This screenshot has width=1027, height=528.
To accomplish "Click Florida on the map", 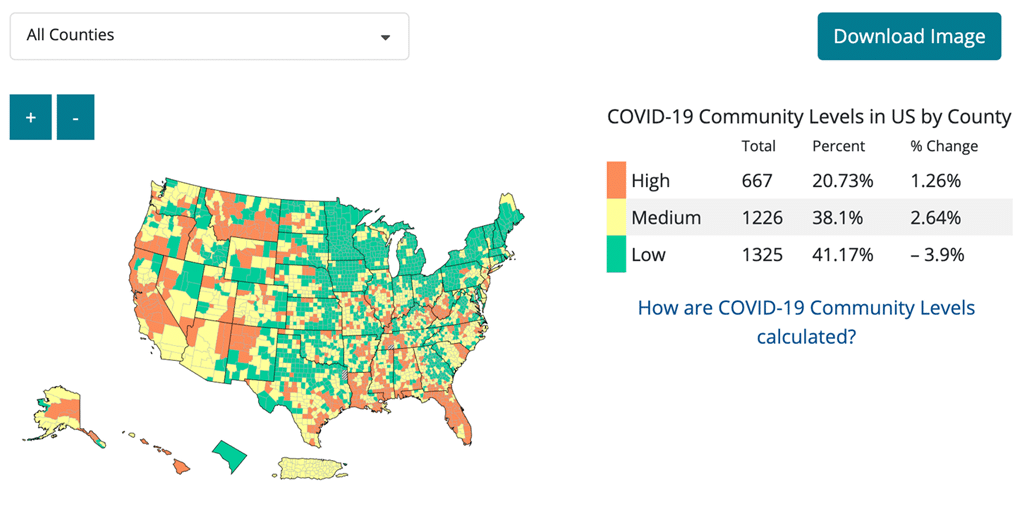I will click(x=454, y=413).
